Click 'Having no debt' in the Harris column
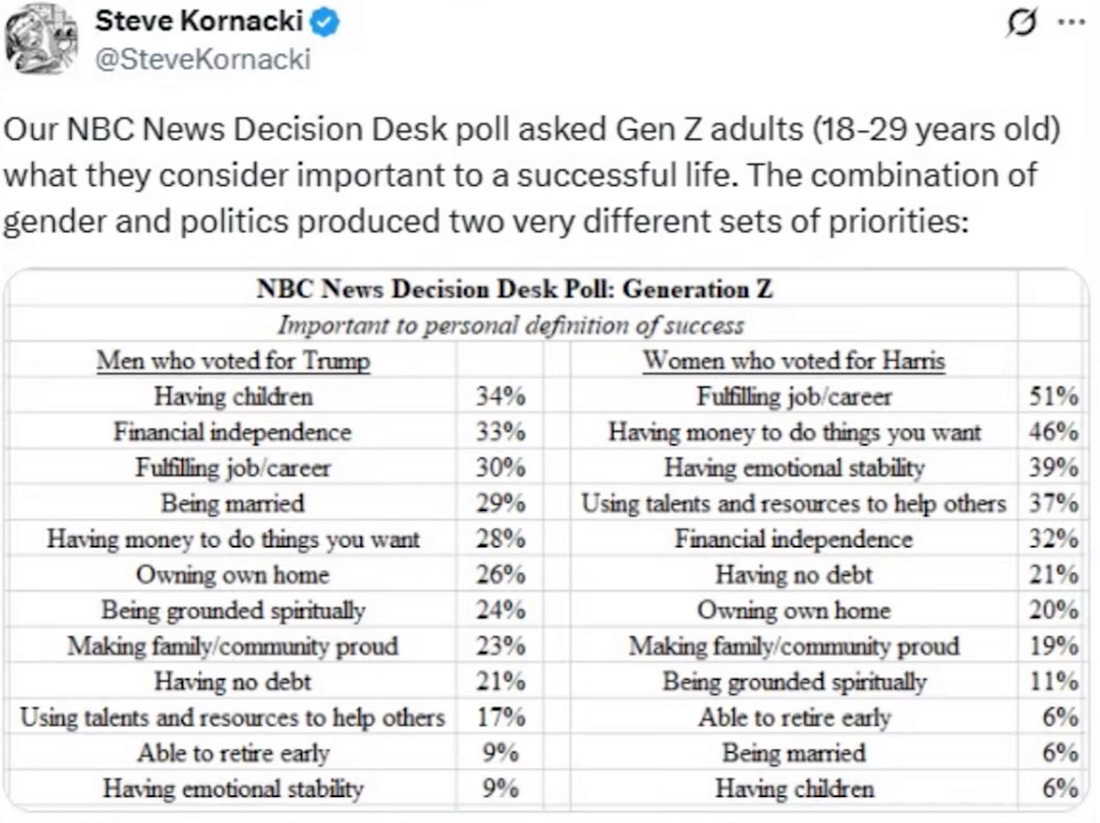This screenshot has height=823, width=1100. pos(794,574)
